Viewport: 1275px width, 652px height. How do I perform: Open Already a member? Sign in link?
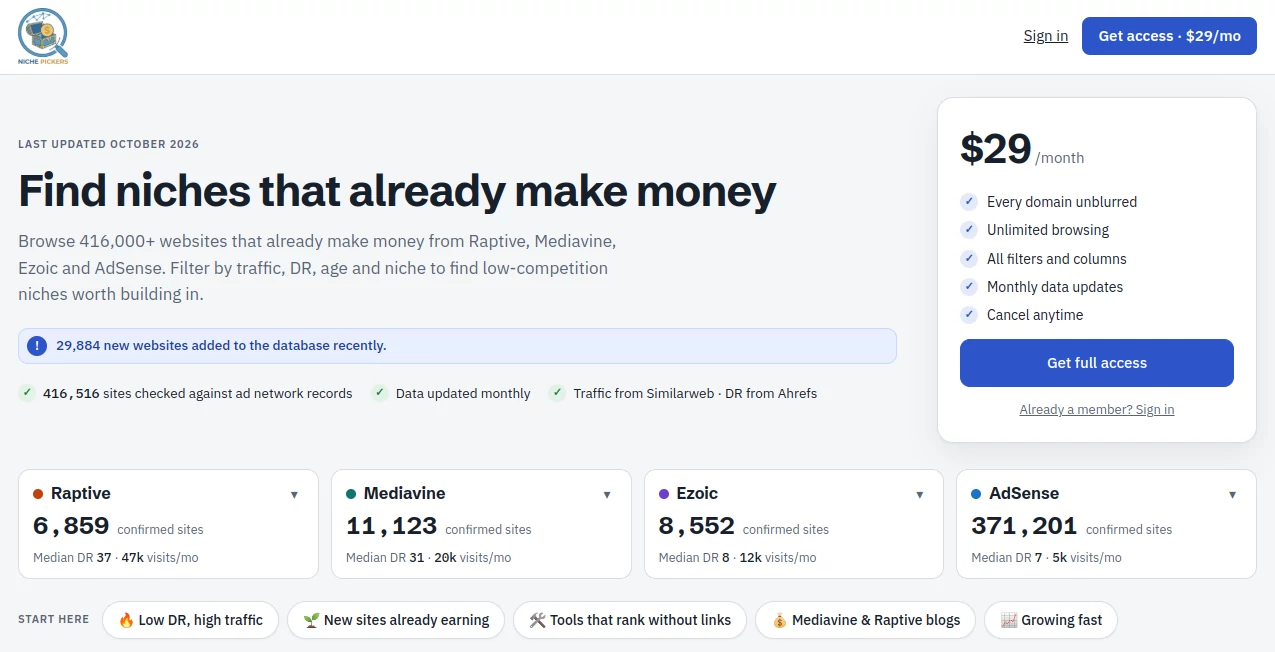pos(1096,409)
